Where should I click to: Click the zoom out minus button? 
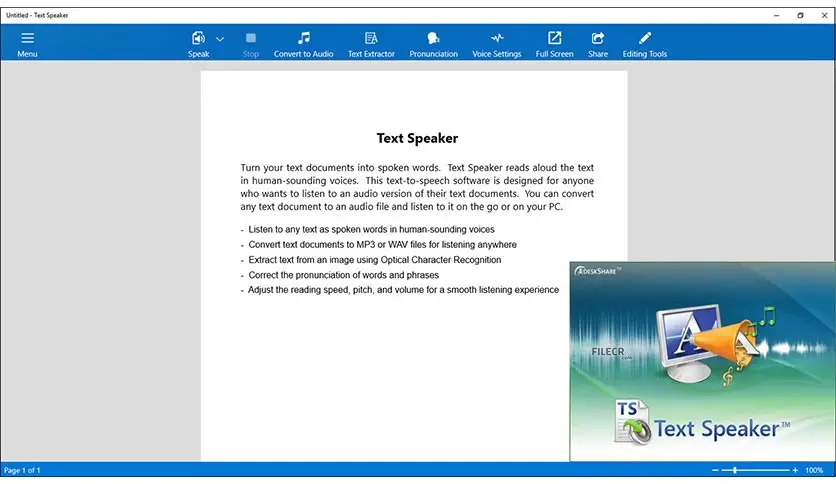[715, 470]
